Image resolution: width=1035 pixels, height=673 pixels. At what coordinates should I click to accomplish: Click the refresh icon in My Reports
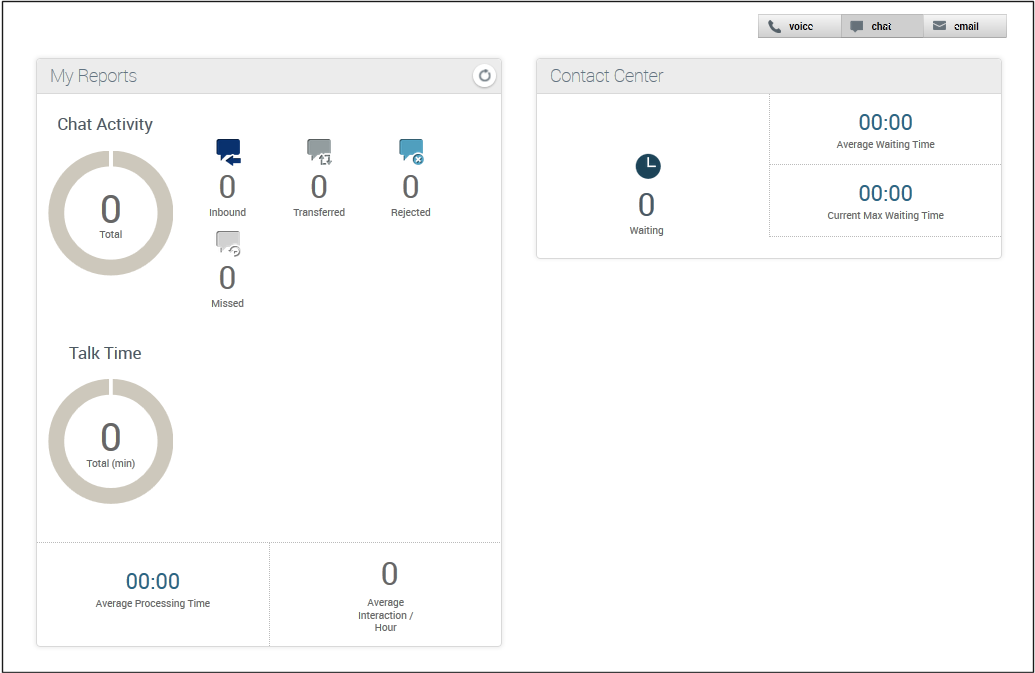484,76
